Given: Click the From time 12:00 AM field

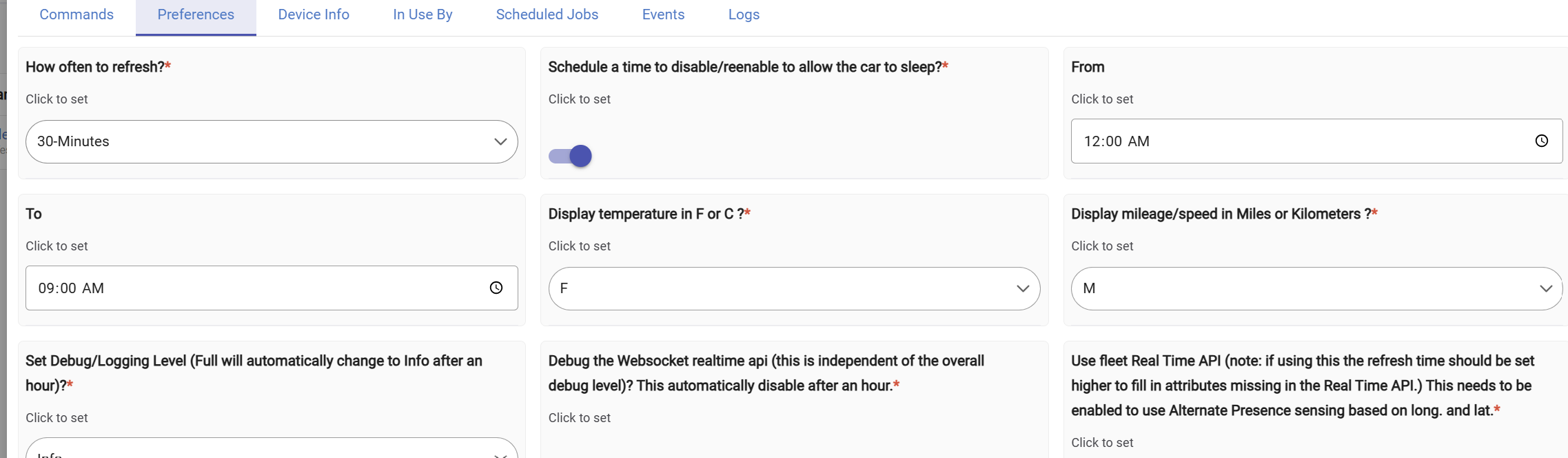Looking at the screenshot, I should pyautogui.click(x=1296, y=141).
